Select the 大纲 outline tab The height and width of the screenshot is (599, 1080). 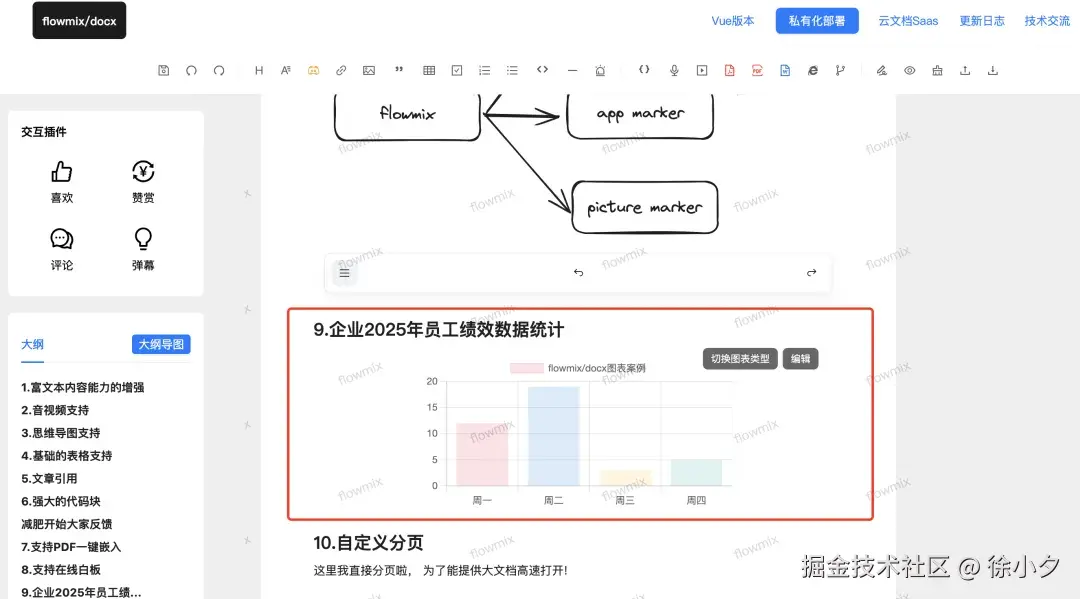tap(32, 344)
